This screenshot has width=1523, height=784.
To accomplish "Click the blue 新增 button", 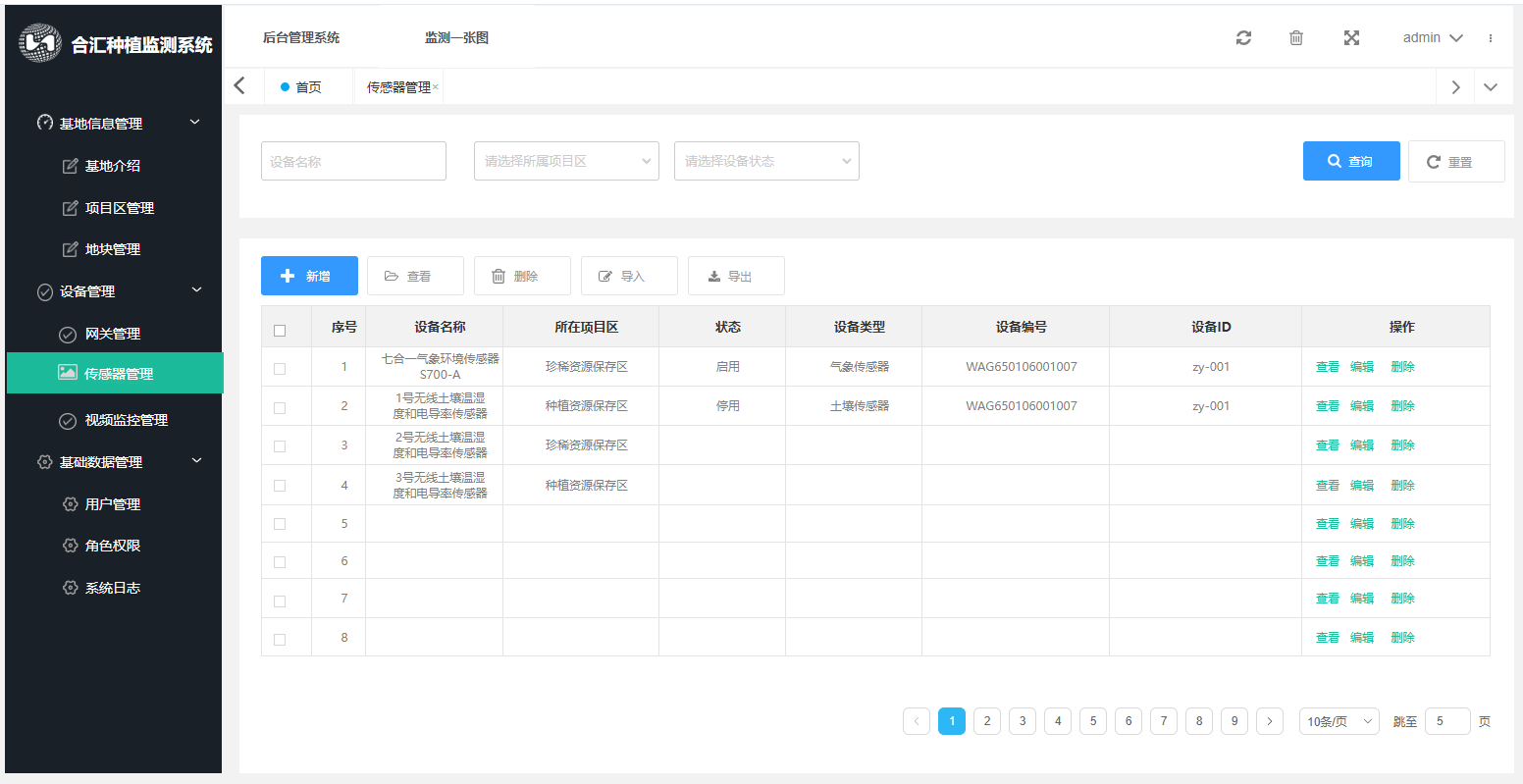I will 309,276.
